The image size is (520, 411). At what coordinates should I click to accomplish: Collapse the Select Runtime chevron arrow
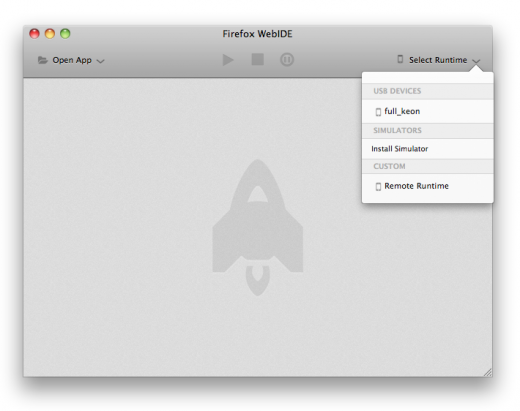[476, 61]
